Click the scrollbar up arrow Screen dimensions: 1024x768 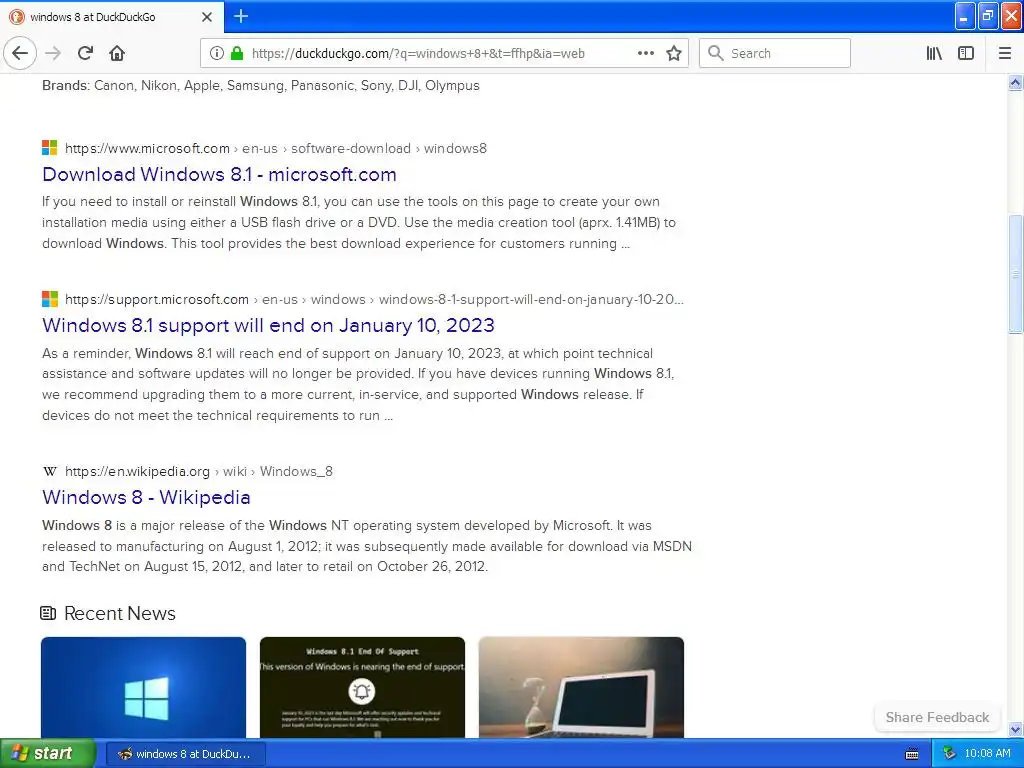[1016, 82]
